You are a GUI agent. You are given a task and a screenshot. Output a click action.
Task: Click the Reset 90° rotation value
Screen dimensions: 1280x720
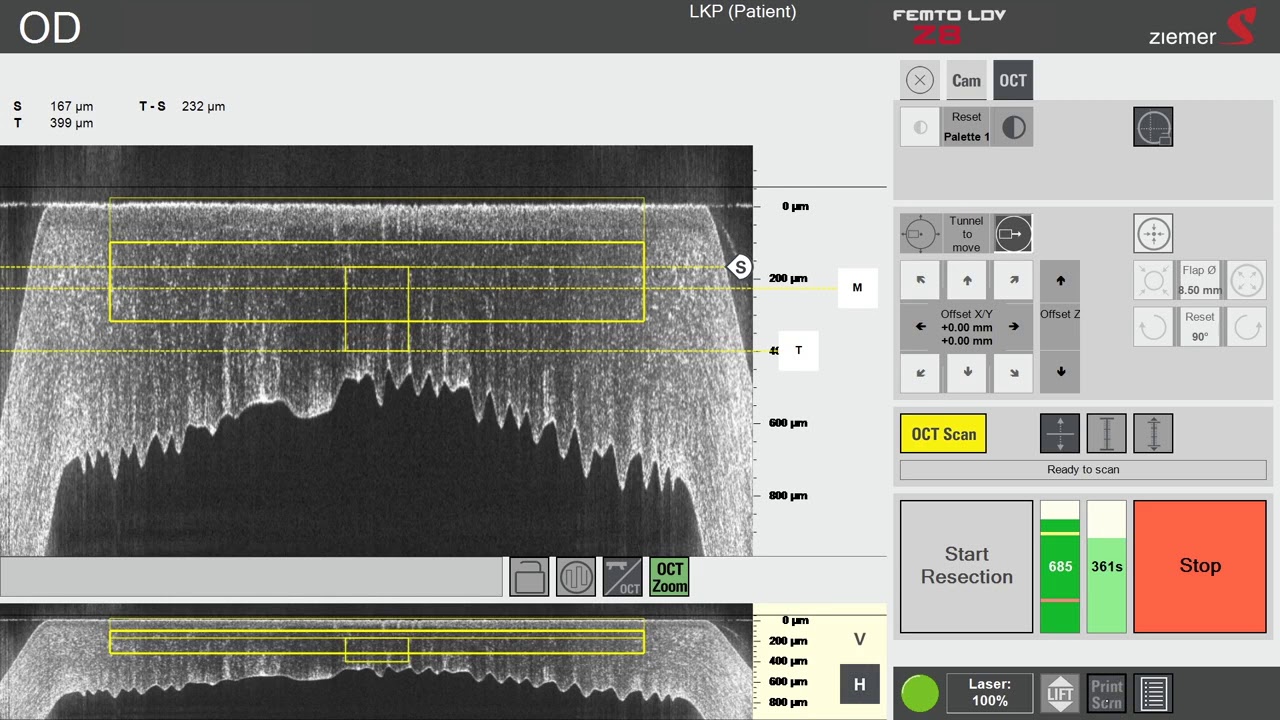(x=1199, y=327)
